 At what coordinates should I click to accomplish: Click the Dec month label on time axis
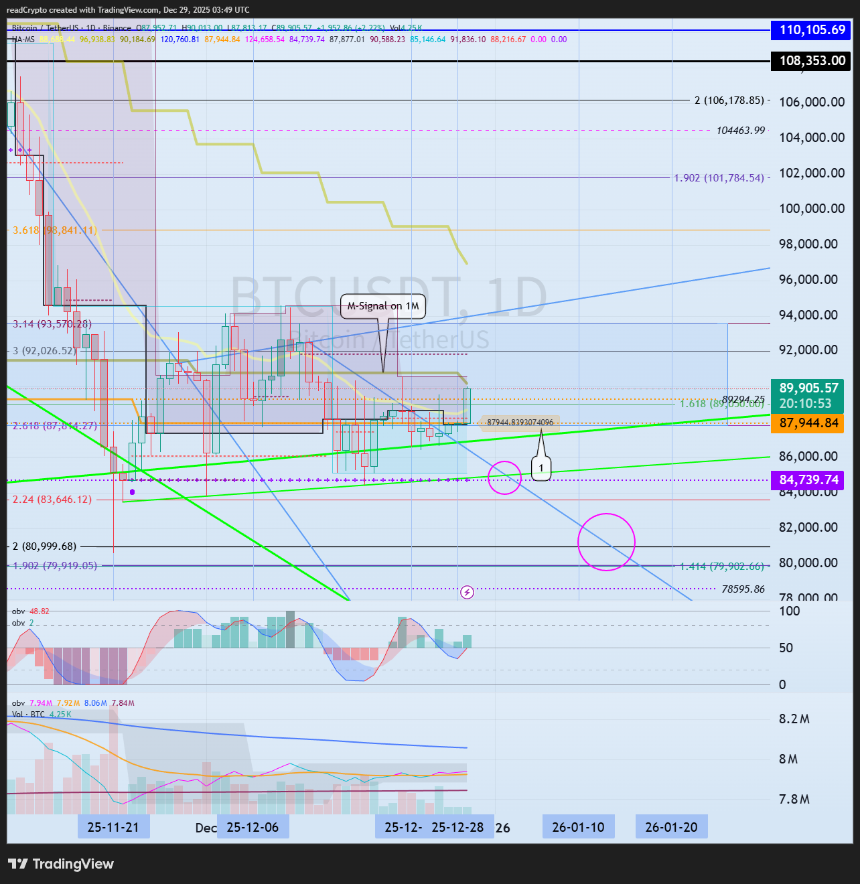206,828
